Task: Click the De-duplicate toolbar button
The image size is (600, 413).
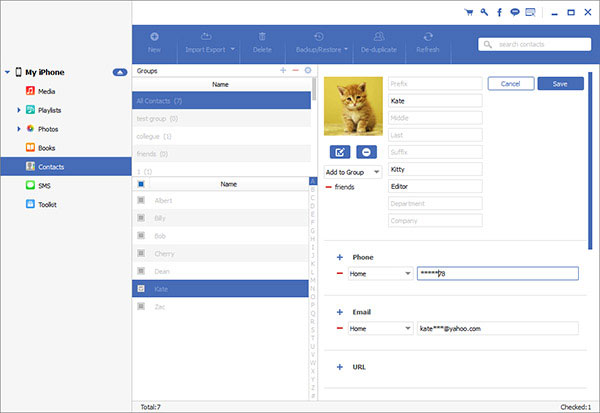Action: [x=379, y=43]
